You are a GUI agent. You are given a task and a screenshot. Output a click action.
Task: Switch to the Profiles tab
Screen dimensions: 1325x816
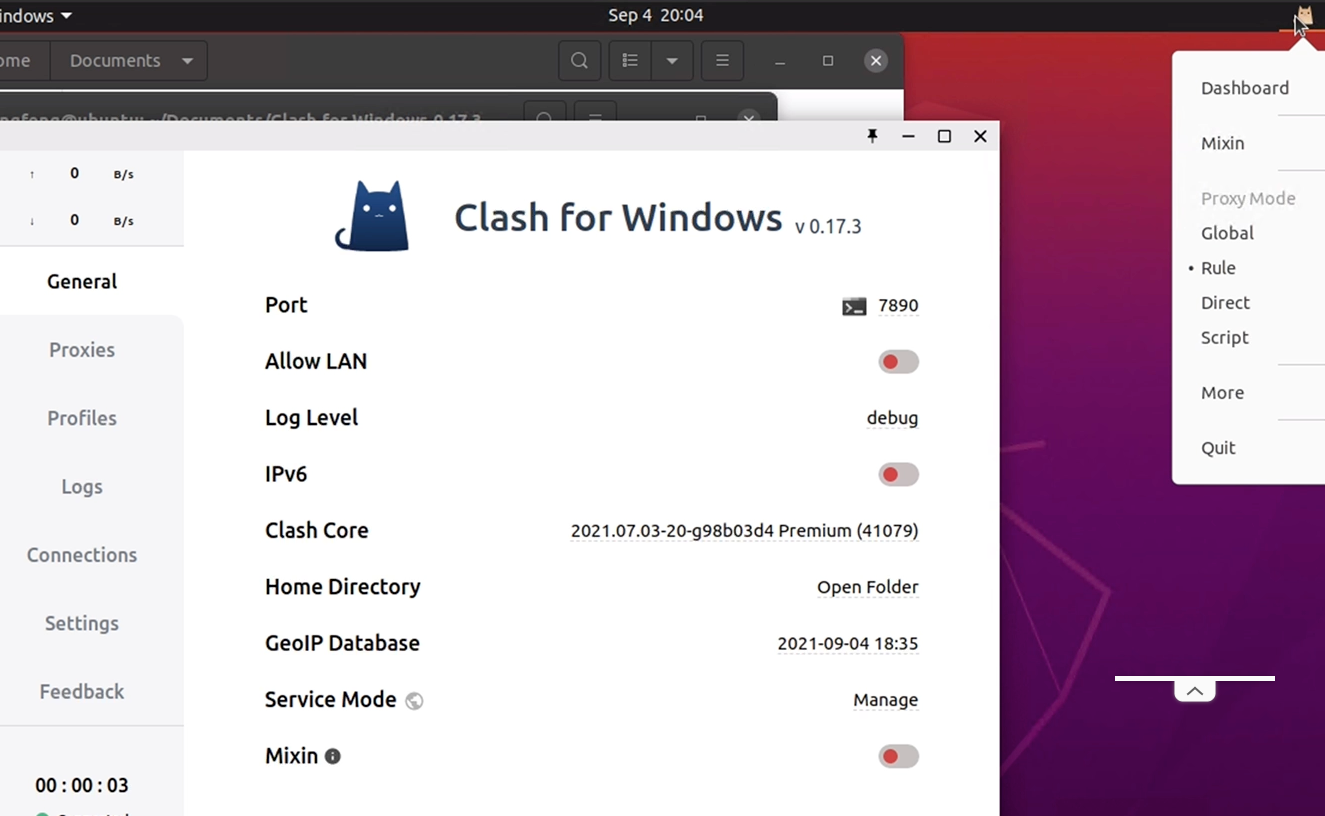82,418
